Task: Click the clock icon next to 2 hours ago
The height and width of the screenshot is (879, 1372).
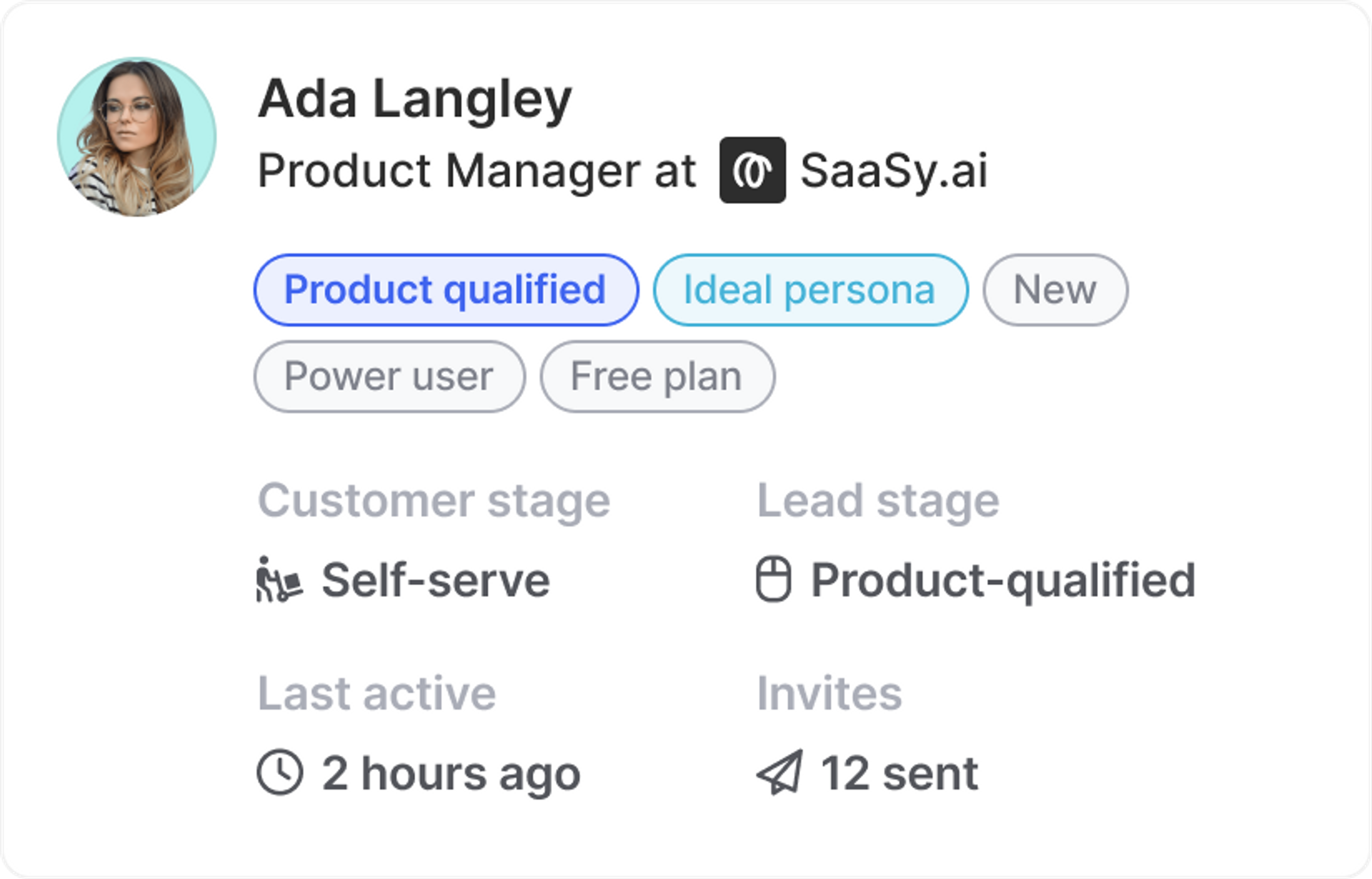Action: [280, 773]
